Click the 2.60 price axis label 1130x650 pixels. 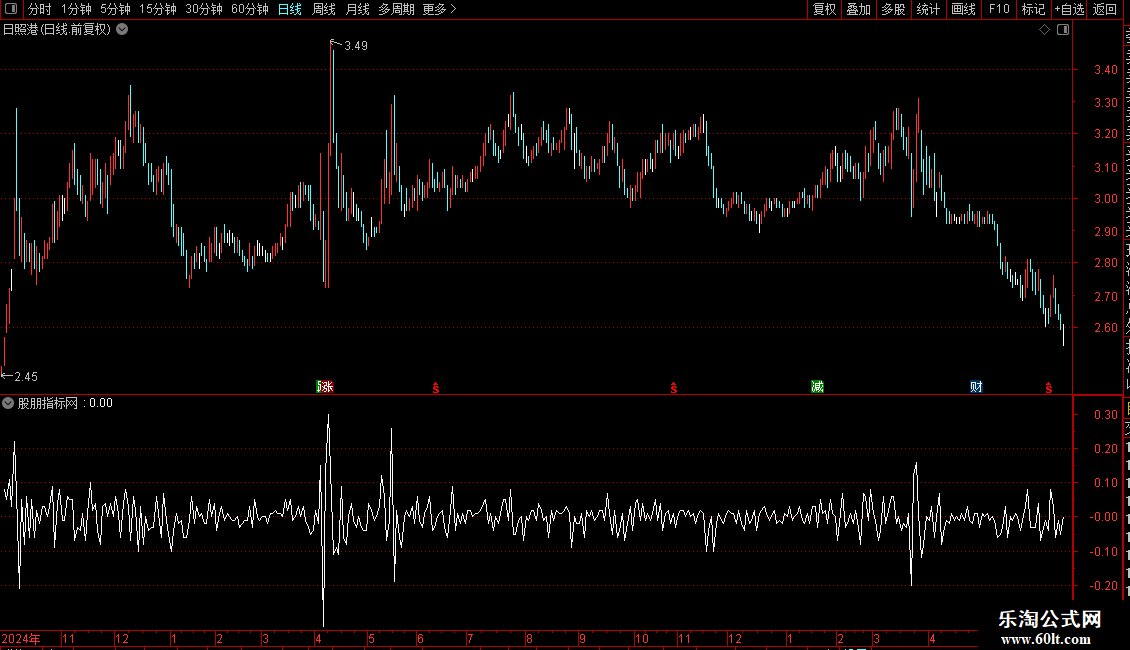pyautogui.click(x=1106, y=328)
